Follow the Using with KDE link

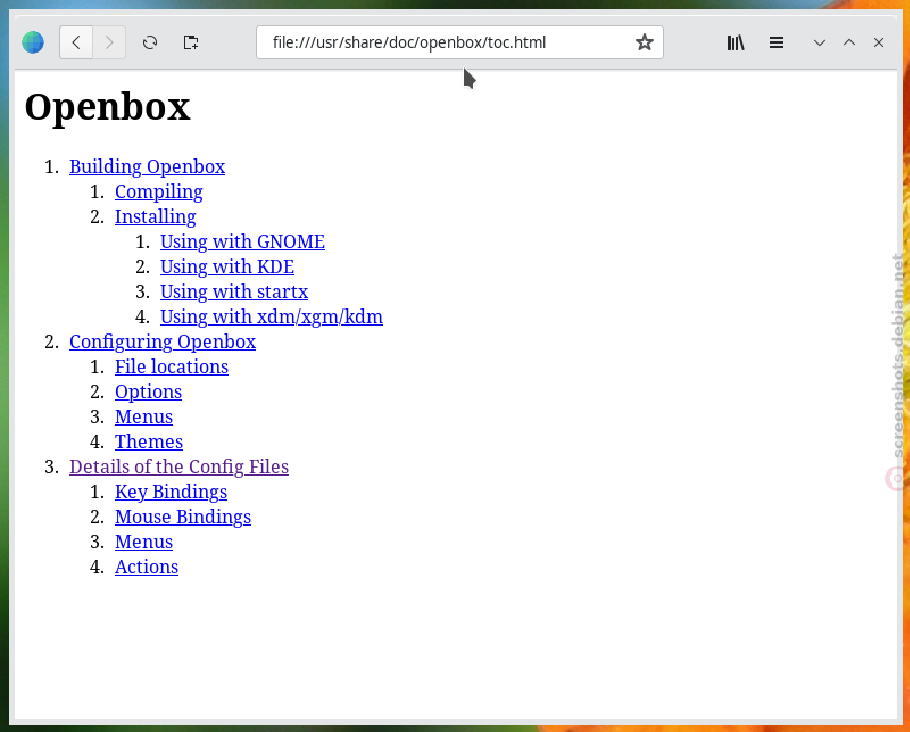(x=227, y=266)
